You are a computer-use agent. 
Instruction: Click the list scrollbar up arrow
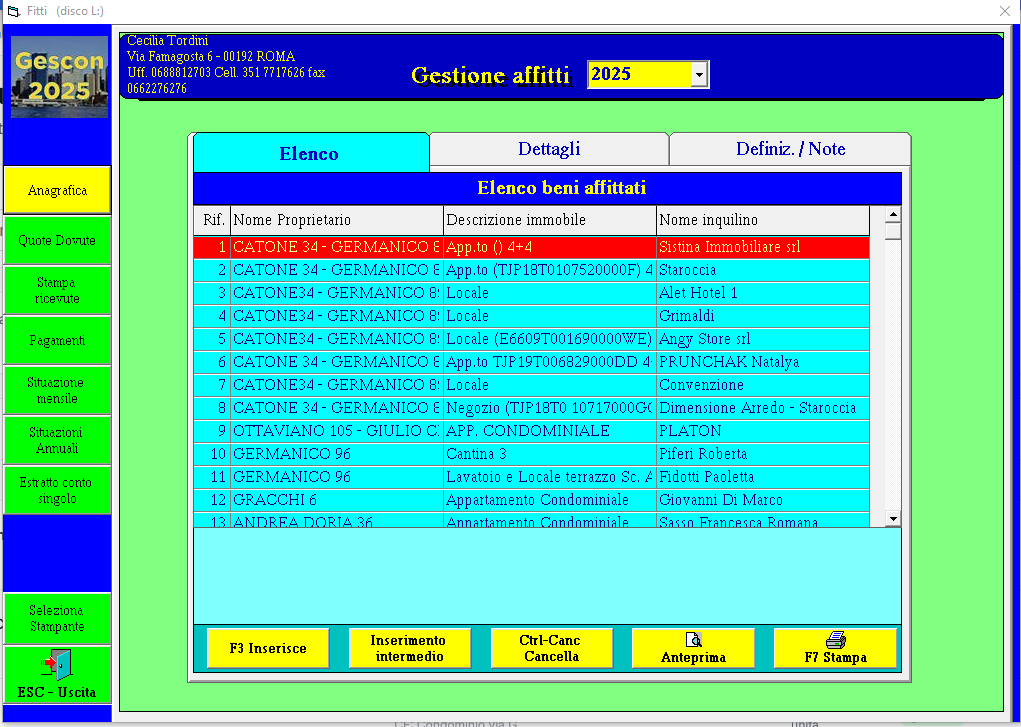tap(893, 214)
